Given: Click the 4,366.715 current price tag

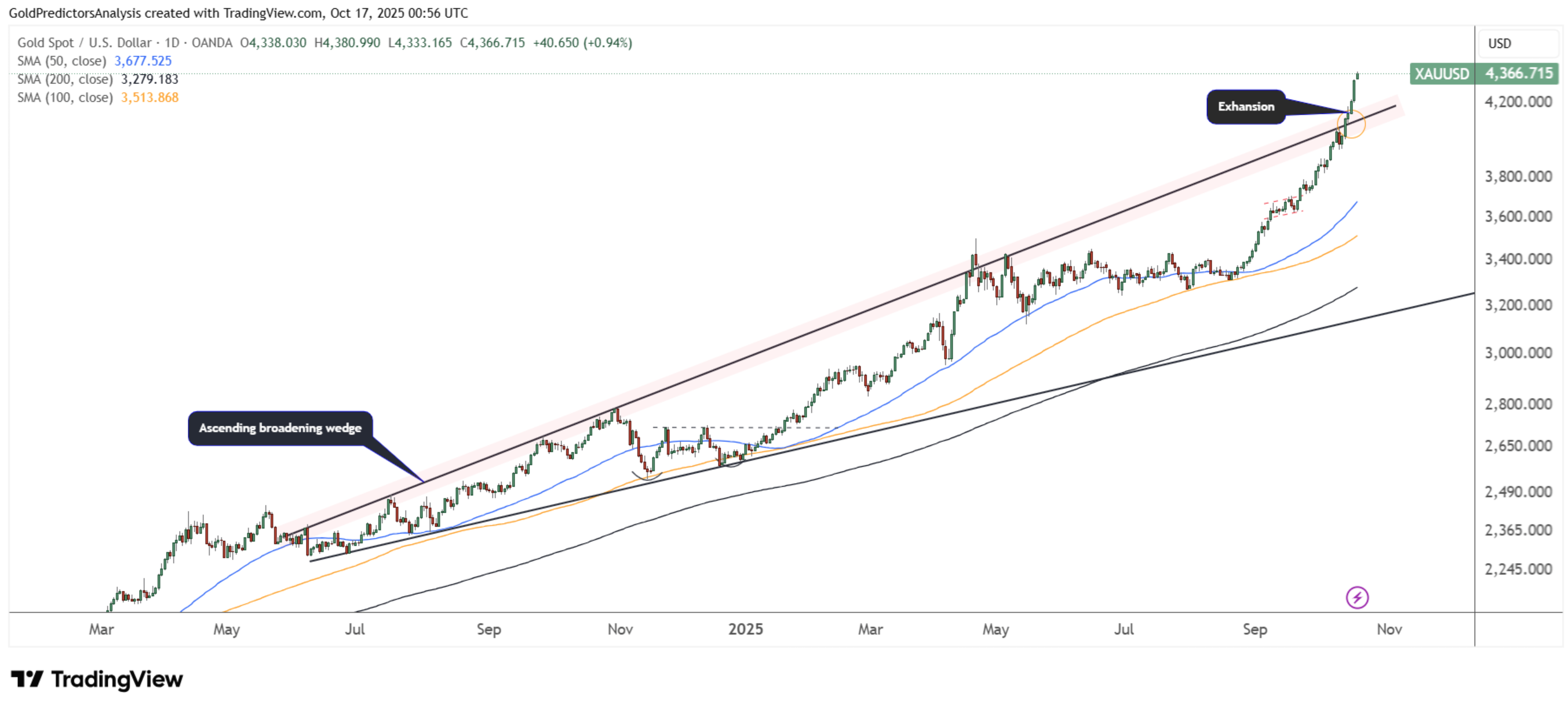Looking at the screenshot, I should pyautogui.click(x=1519, y=74).
